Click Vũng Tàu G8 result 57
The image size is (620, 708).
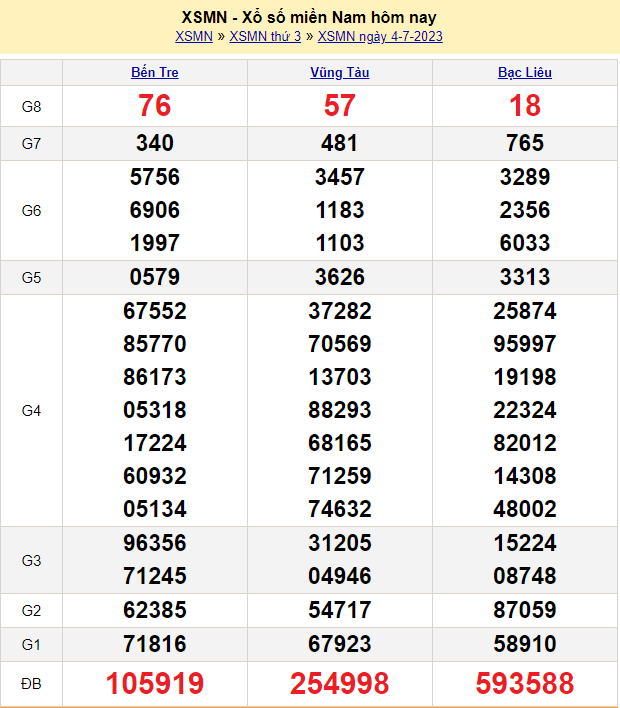[339, 106]
